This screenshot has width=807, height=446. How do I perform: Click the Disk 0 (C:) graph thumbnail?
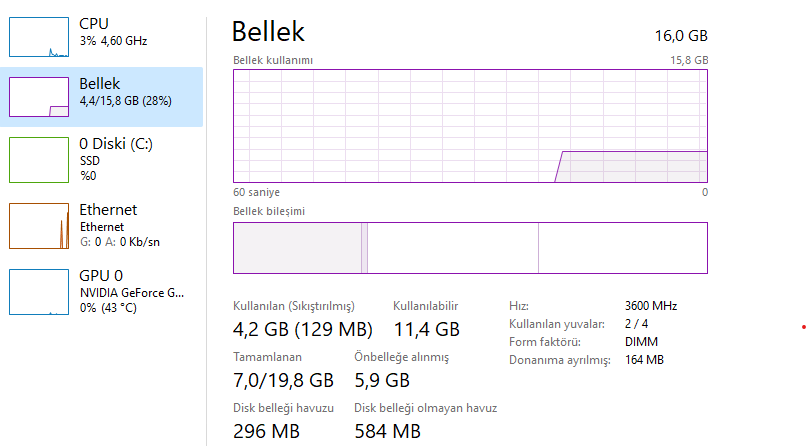pos(39,159)
